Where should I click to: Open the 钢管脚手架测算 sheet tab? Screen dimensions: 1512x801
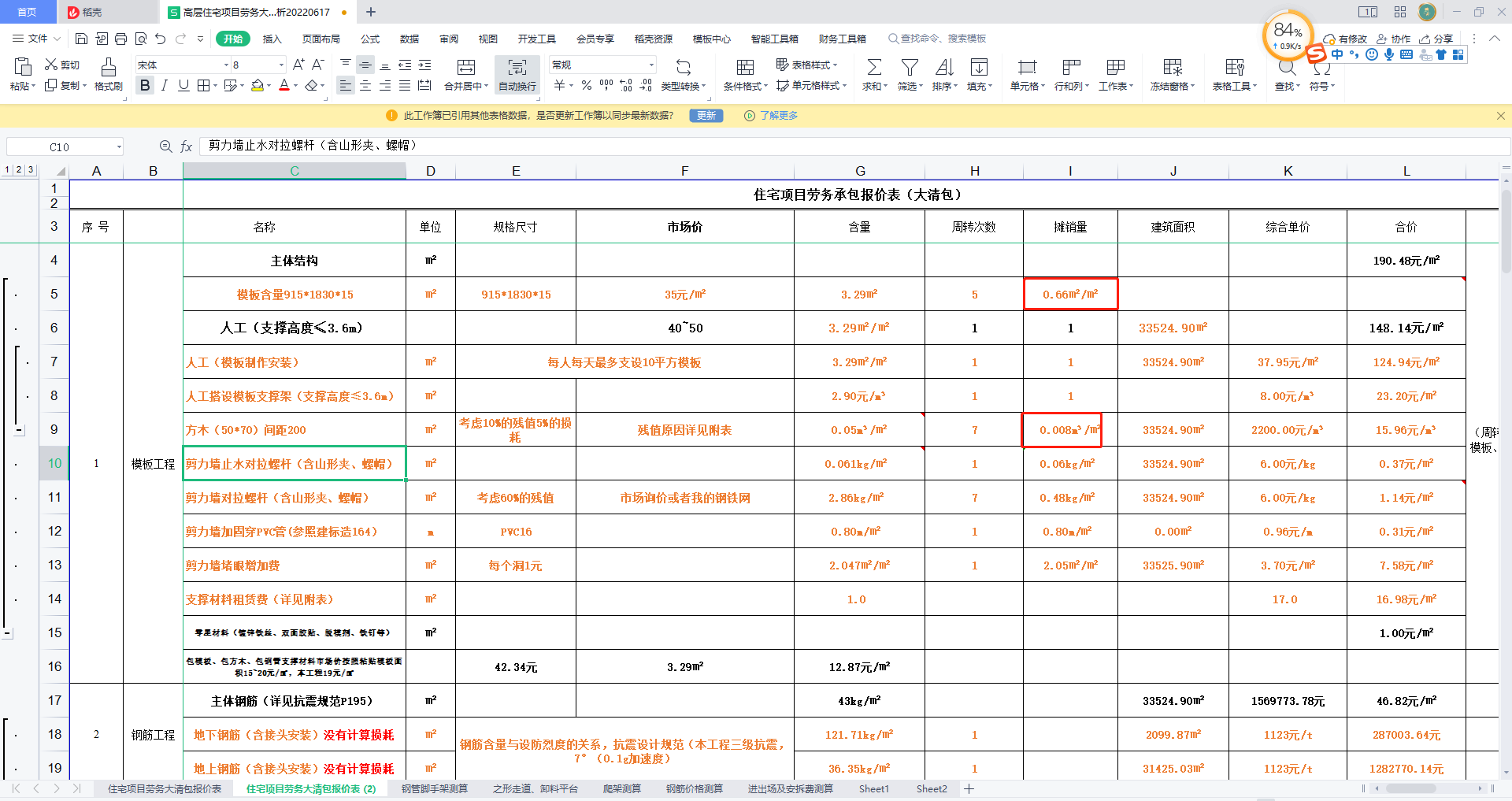[435, 788]
